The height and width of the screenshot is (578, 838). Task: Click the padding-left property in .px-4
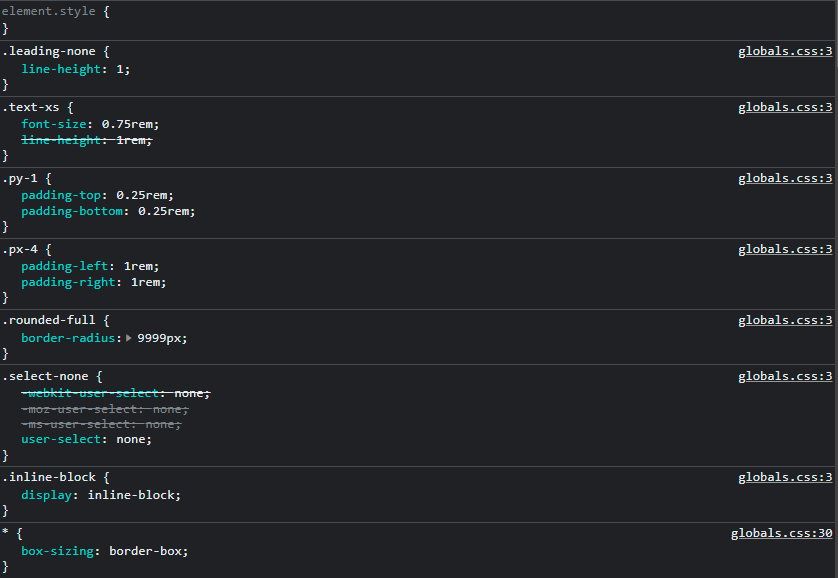click(x=65, y=266)
